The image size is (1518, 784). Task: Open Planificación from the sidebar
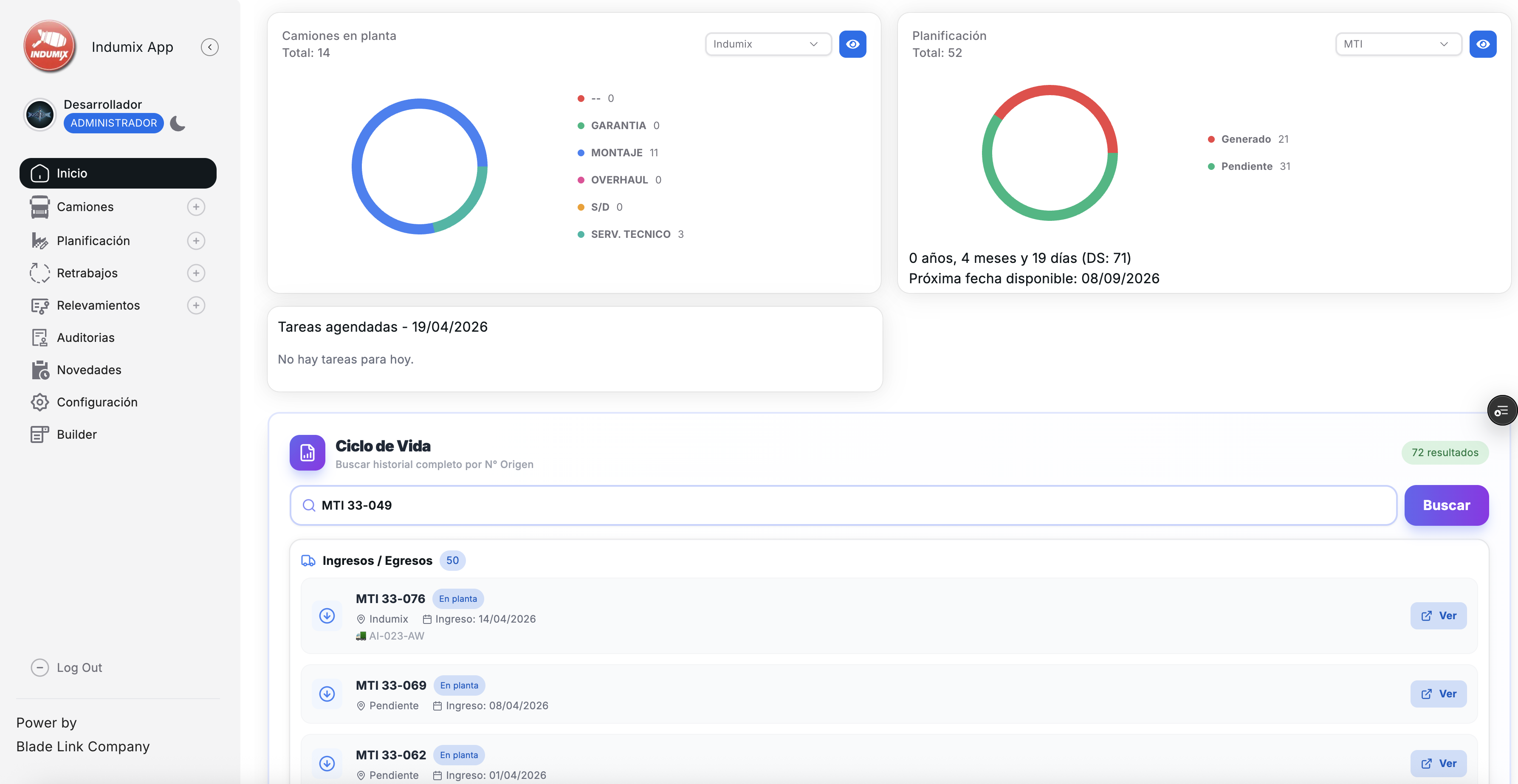93,240
